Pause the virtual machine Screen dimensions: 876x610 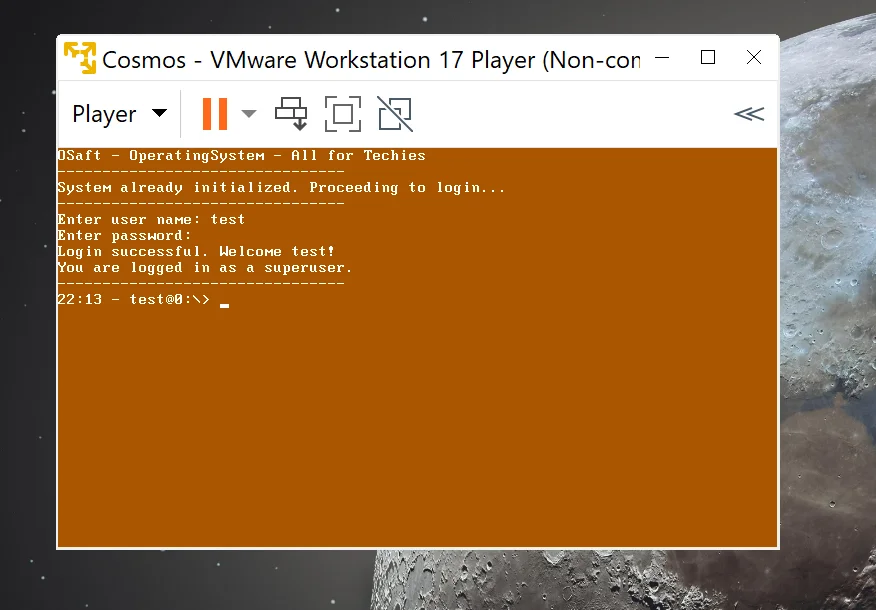click(x=215, y=114)
